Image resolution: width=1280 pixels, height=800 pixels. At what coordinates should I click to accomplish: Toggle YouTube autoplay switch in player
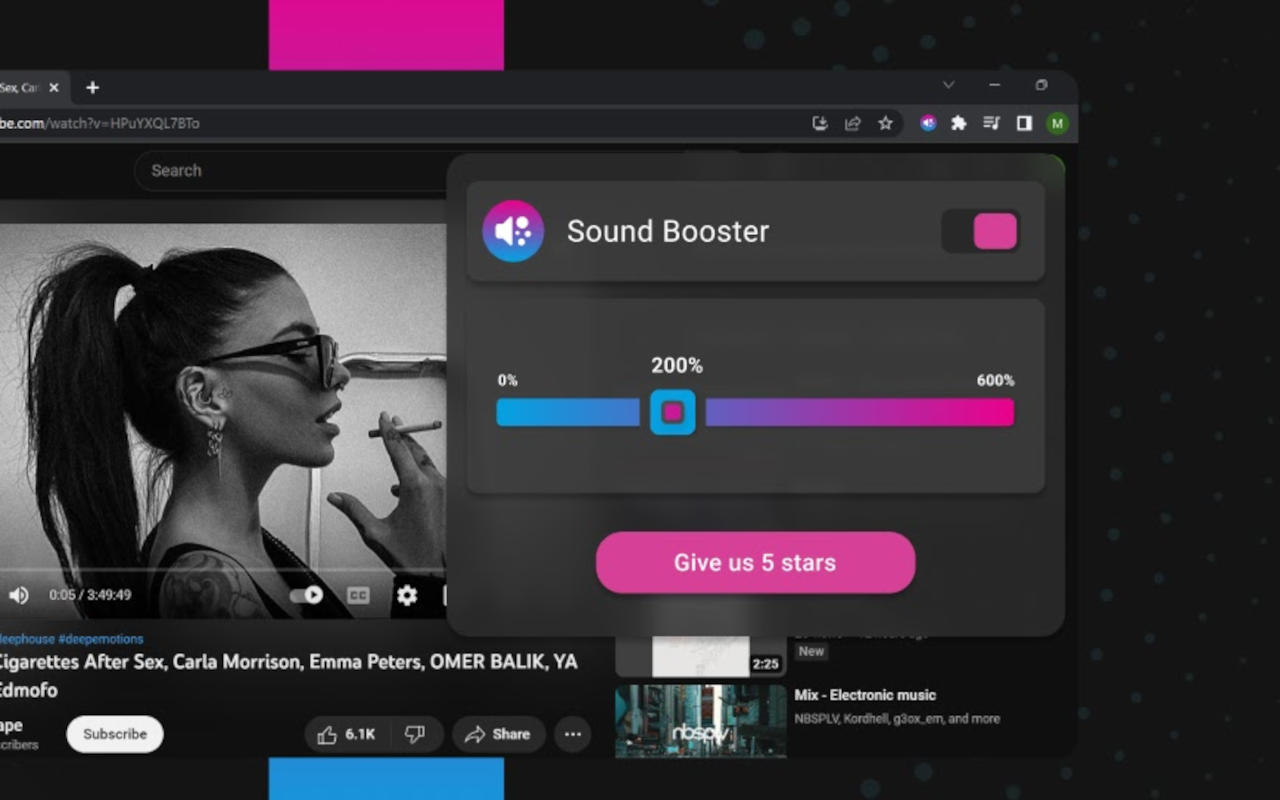click(x=305, y=595)
